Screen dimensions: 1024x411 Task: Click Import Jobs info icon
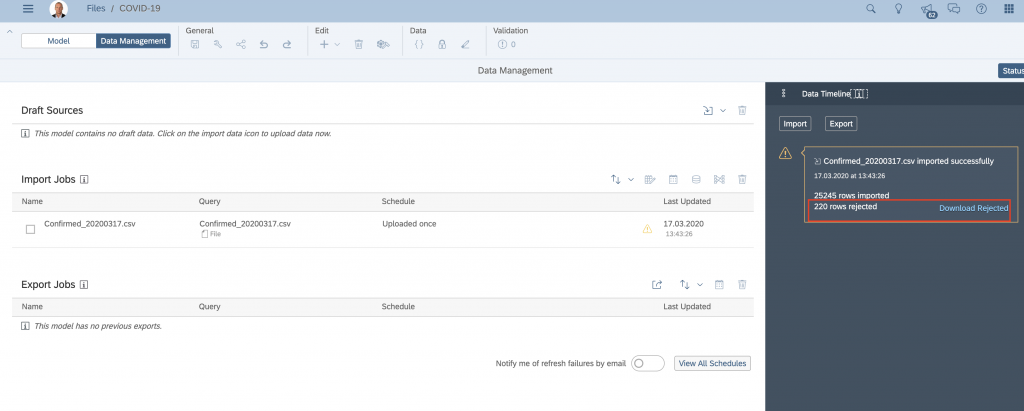(x=84, y=179)
